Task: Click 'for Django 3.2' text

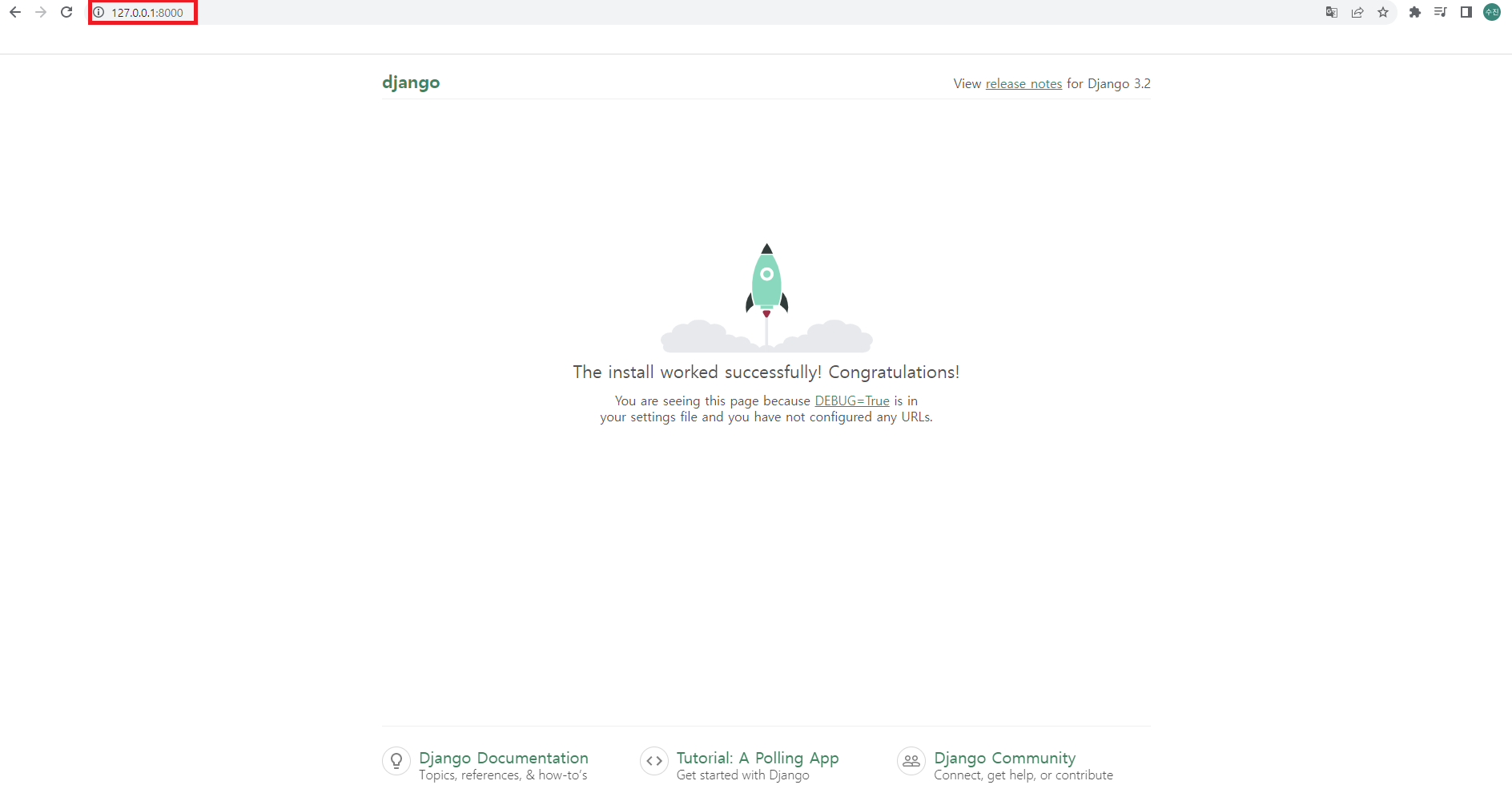Action: pos(1108,83)
